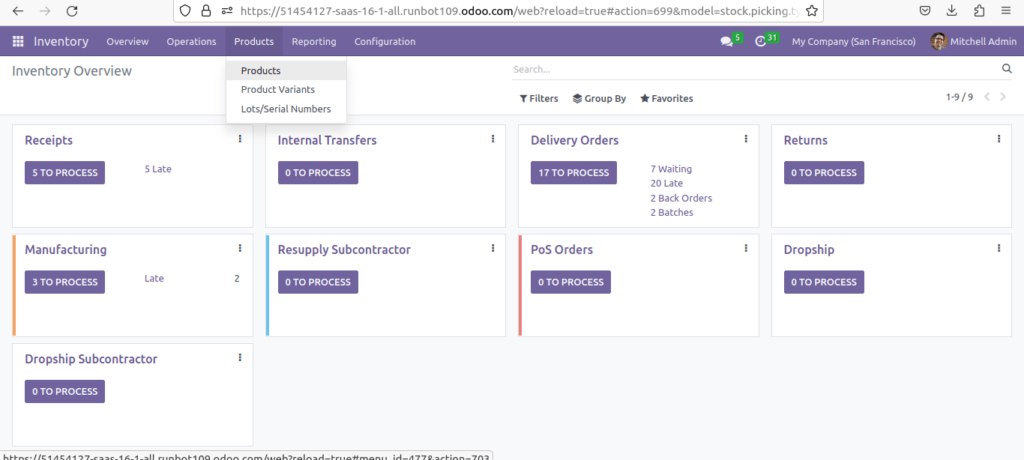Go to next page arrow in pager
1024x460 pixels.
coord(1003,97)
